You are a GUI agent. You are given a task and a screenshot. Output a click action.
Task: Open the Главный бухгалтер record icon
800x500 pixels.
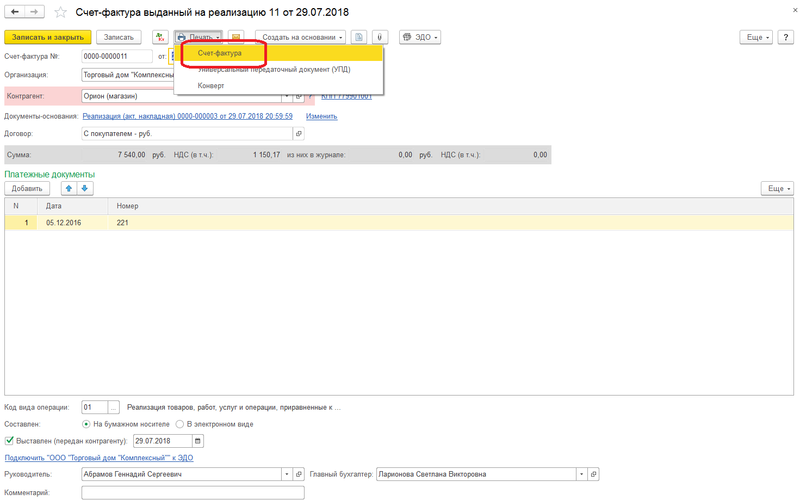pos(593,474)
